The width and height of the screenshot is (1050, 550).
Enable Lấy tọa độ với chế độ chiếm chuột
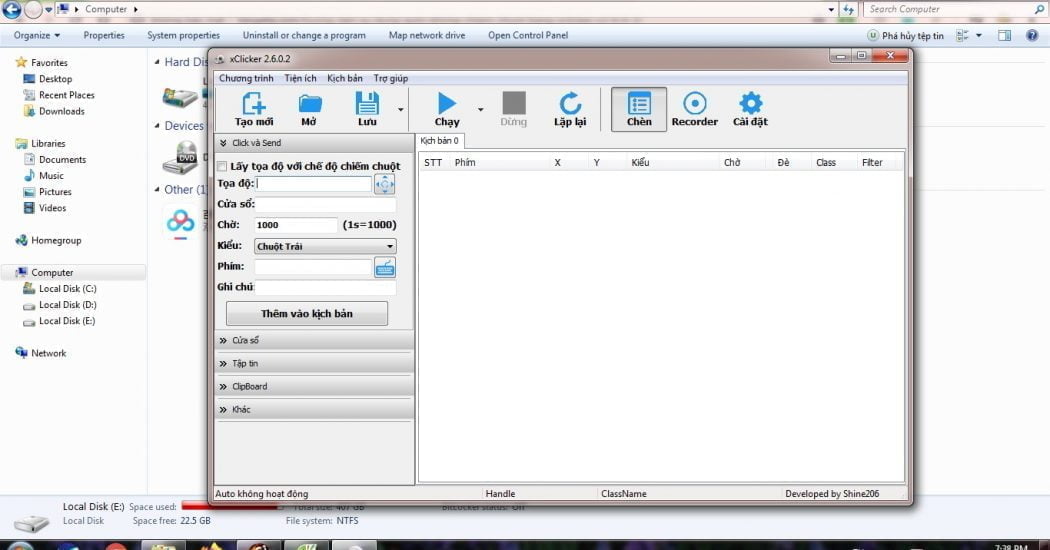coord(222,166)
